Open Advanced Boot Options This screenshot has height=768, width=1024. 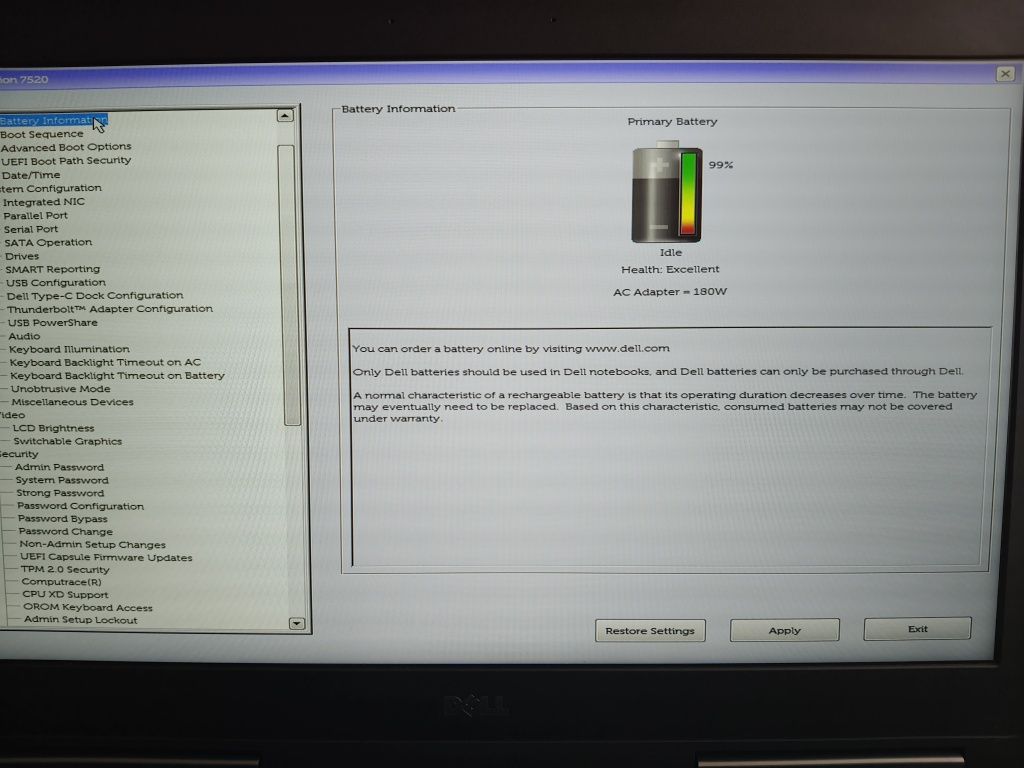[66, 147]
